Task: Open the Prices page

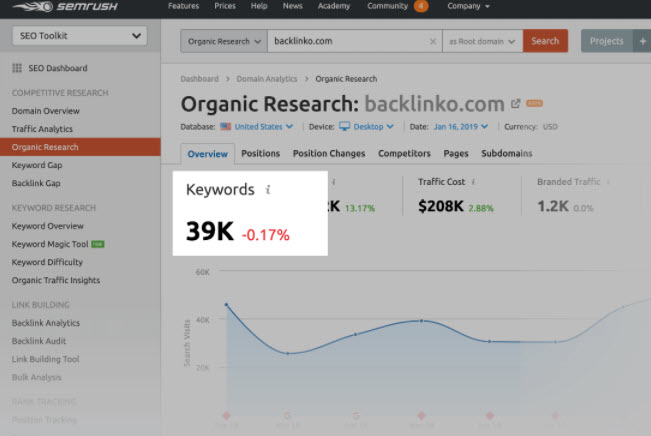Action: [x=225, y=6]
